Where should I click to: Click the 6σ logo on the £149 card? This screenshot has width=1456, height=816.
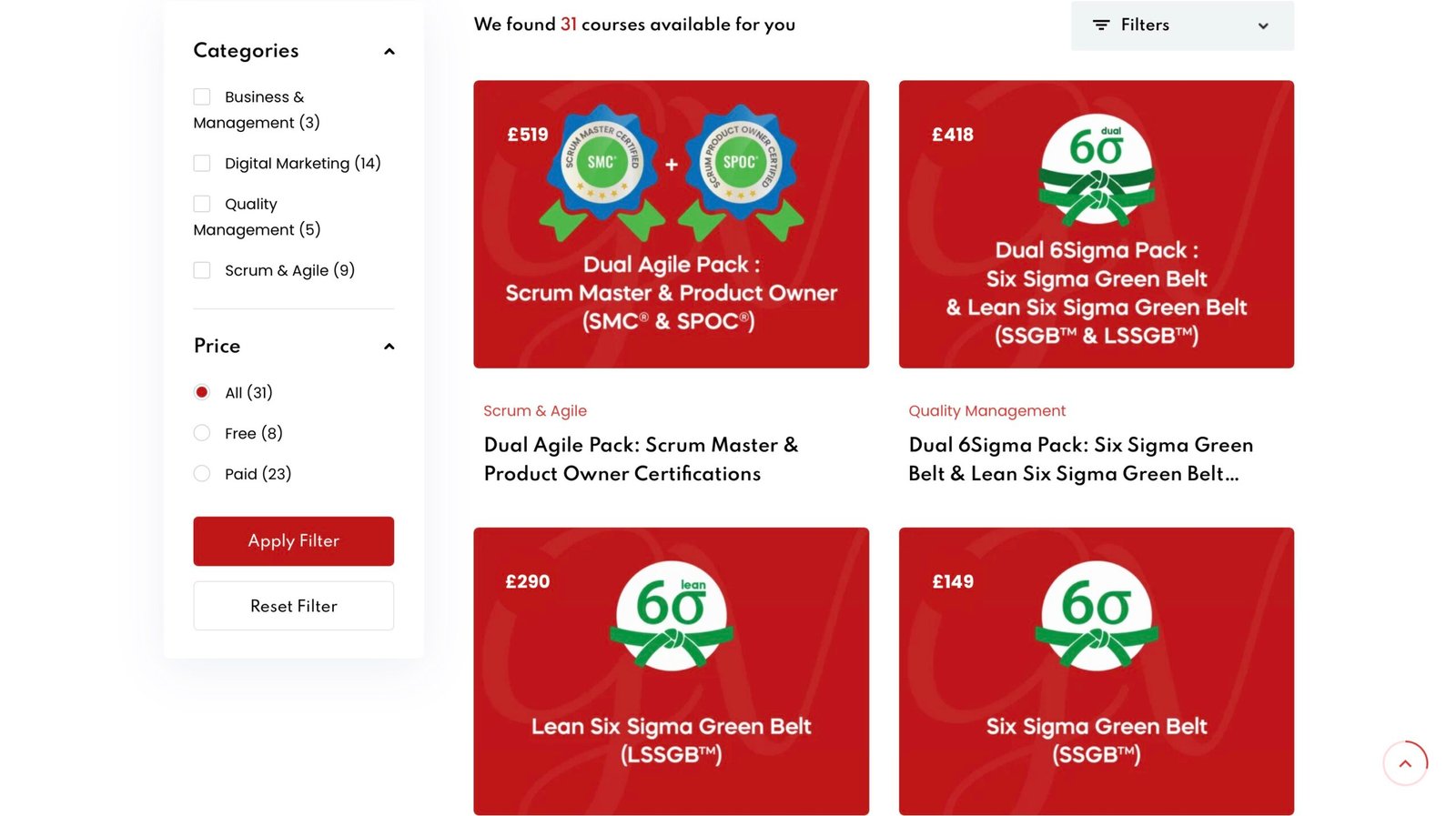click(1097, 616)
